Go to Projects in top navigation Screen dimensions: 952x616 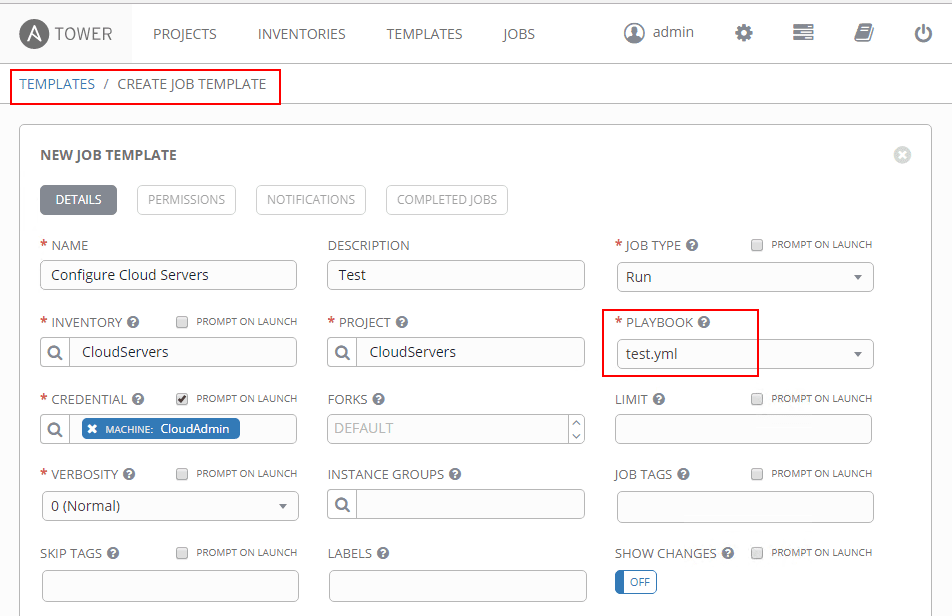(185, 34)
